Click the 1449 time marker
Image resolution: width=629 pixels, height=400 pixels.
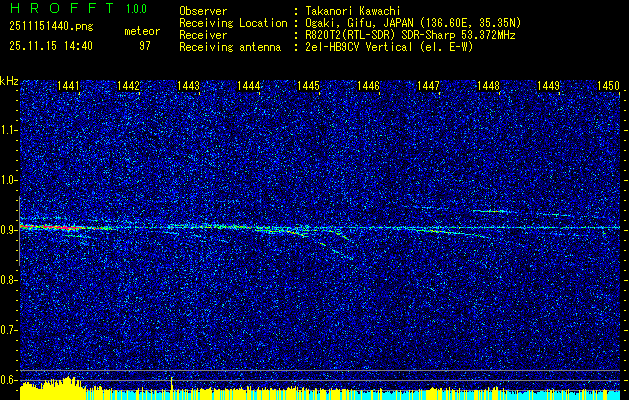pos(548,85)
